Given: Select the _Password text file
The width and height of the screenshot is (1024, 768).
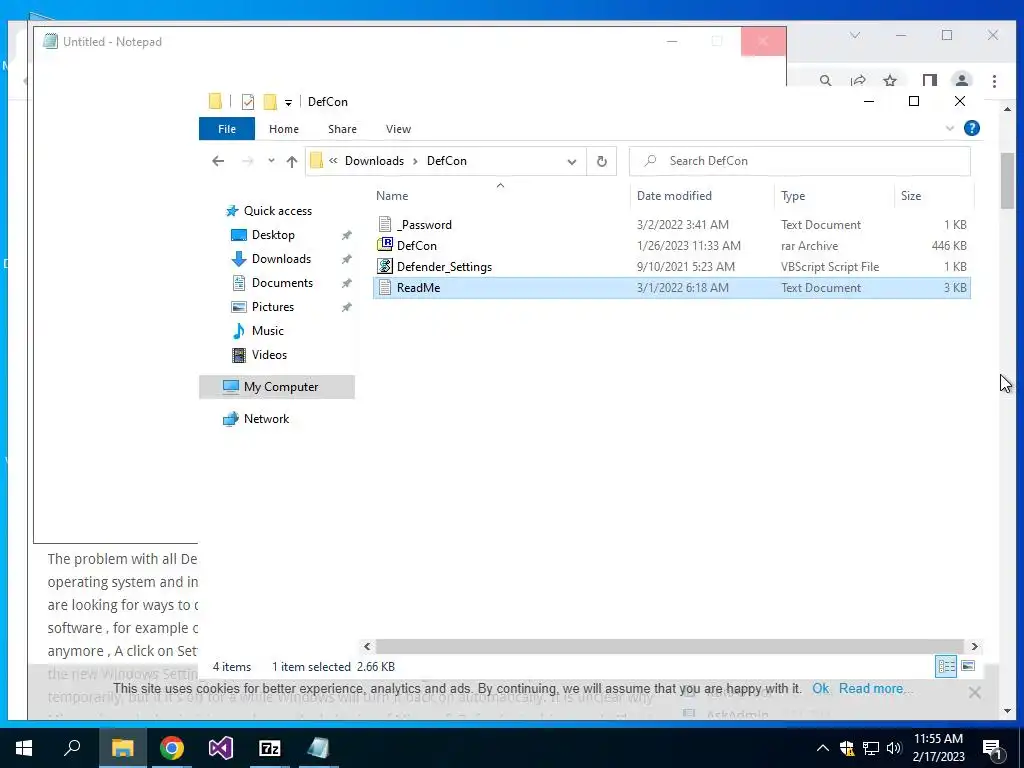Looking at the screenshot, I should (x=672, y=225).
